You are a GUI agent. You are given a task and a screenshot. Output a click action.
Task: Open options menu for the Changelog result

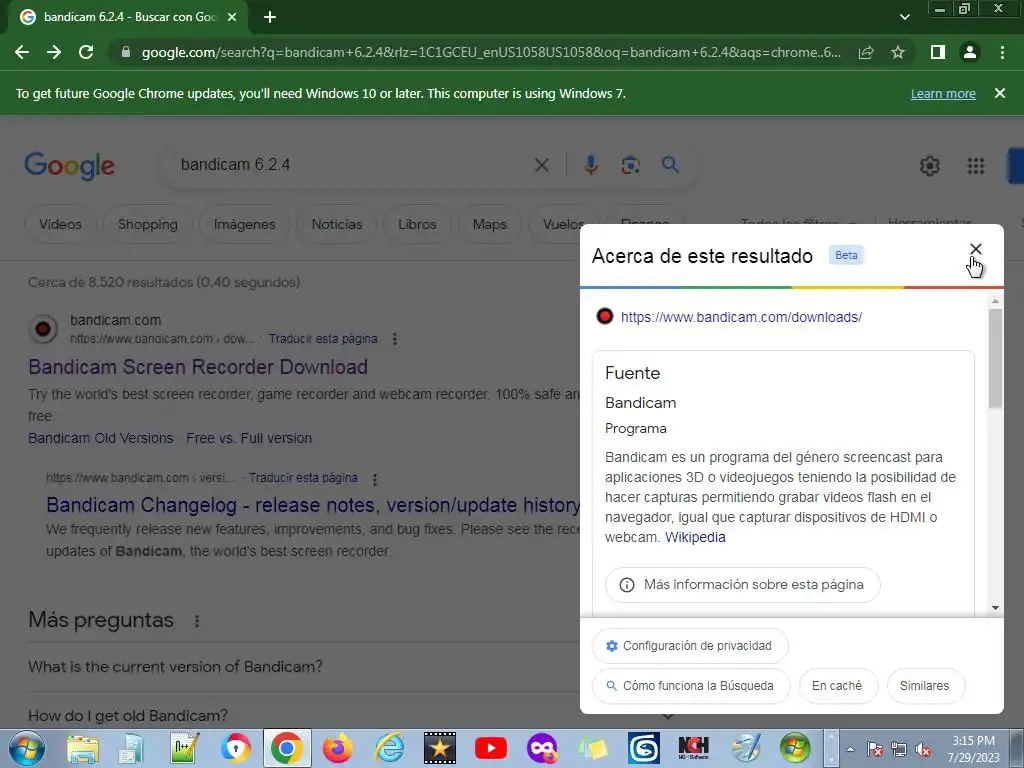[x=374, y=479]
